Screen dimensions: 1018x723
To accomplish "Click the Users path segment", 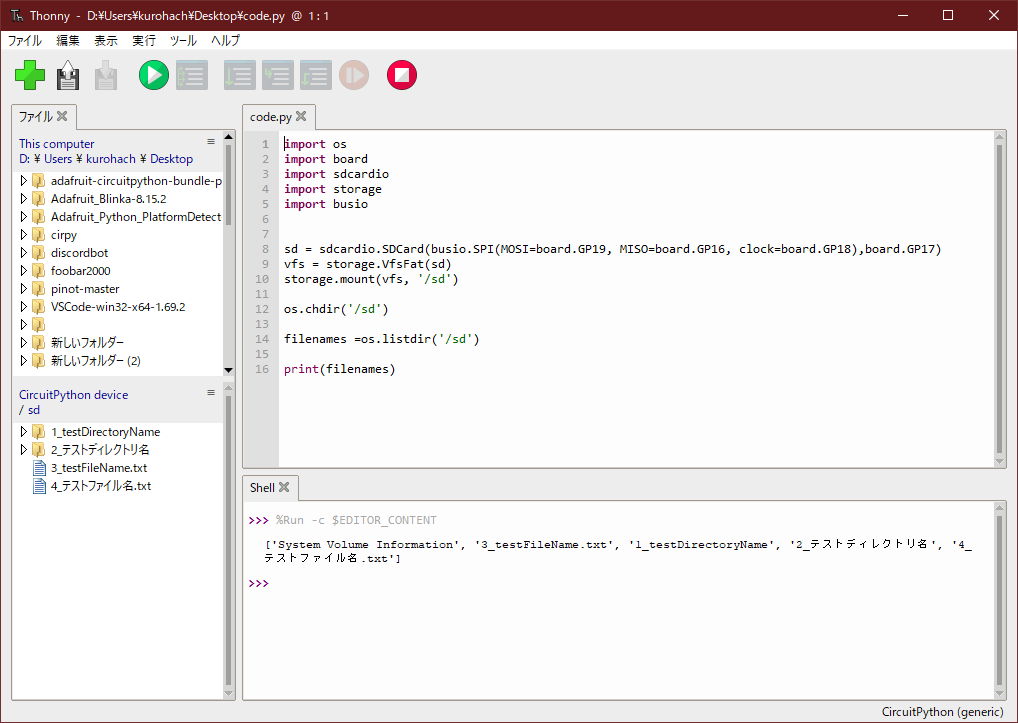I will 58,159.
